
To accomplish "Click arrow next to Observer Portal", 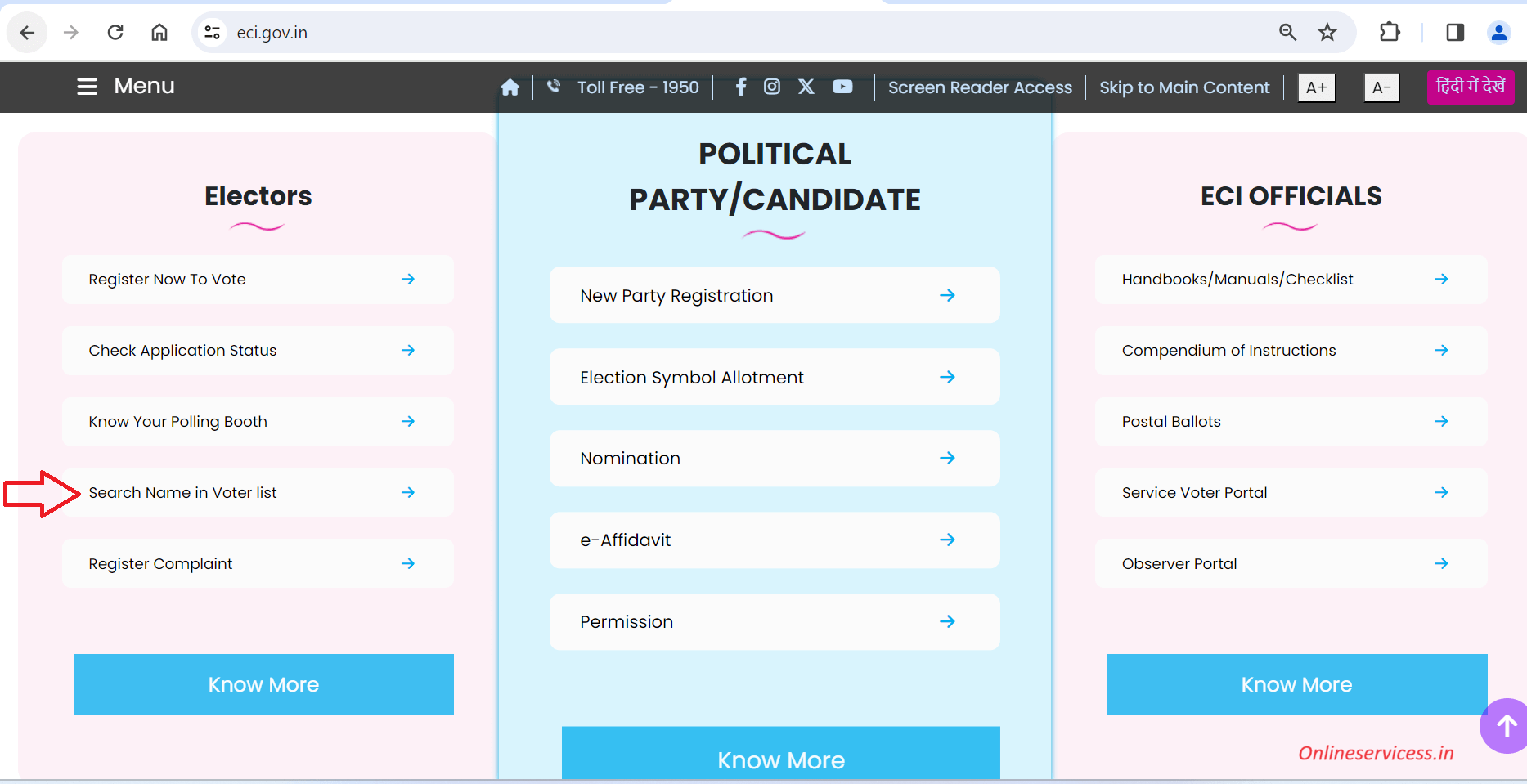I will click(x=1441, y=564).
